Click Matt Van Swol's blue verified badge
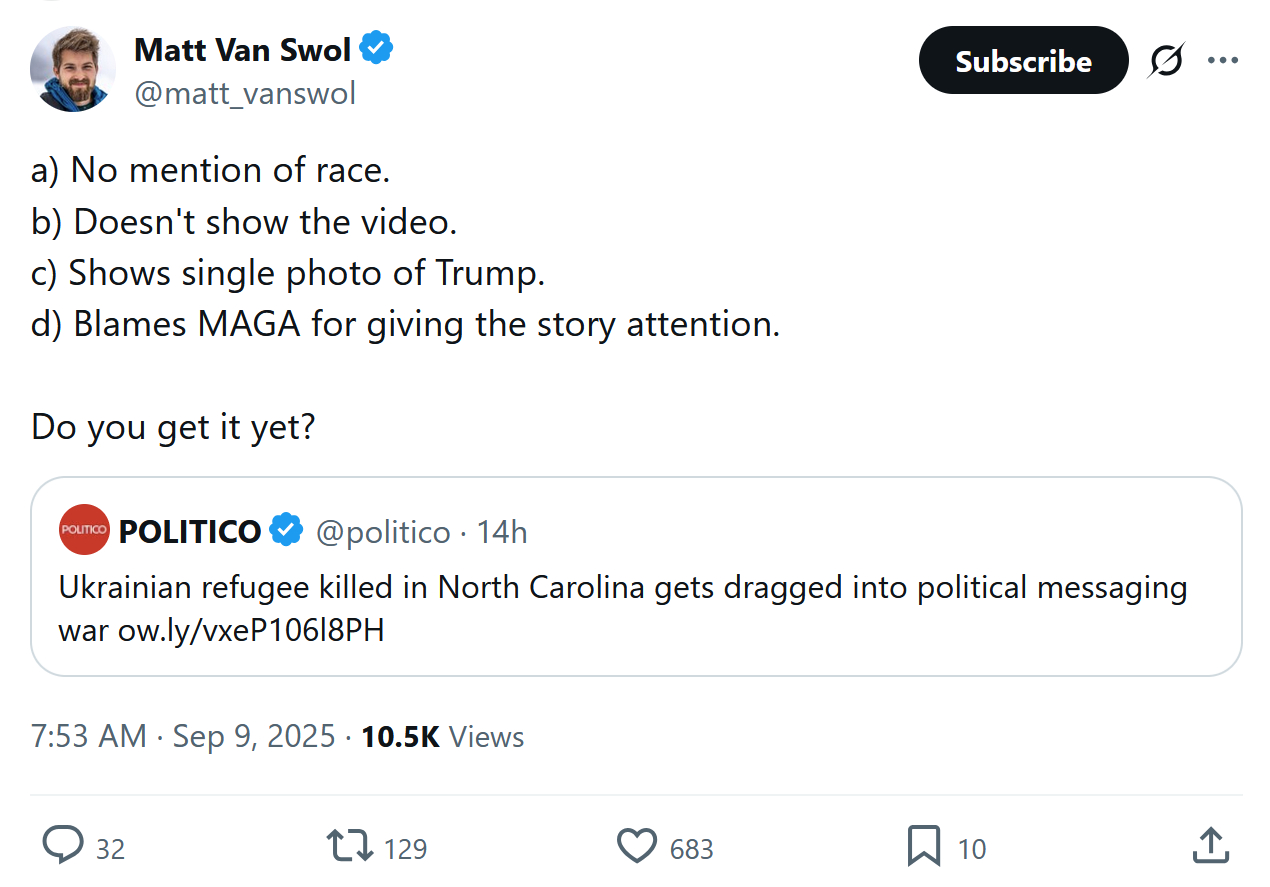Screen dimensions: 1270x887 pos(376,48)
